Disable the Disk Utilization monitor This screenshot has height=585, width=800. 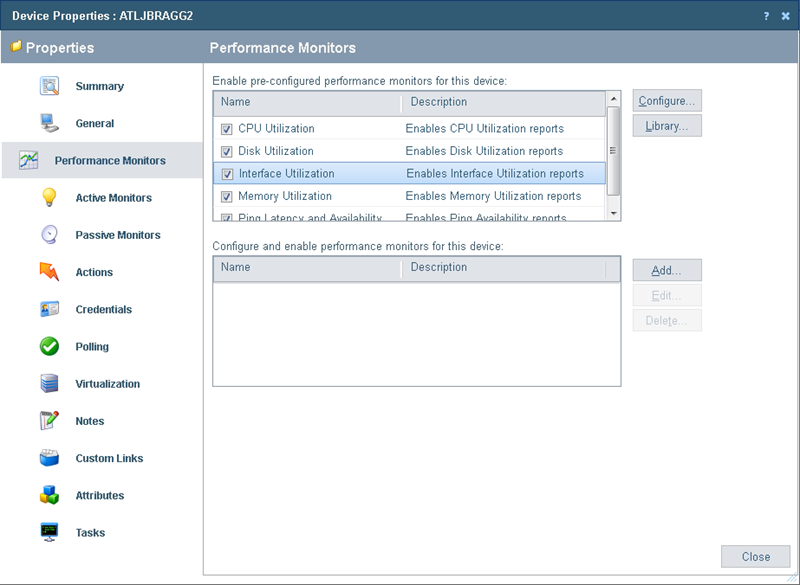[225, 151]
